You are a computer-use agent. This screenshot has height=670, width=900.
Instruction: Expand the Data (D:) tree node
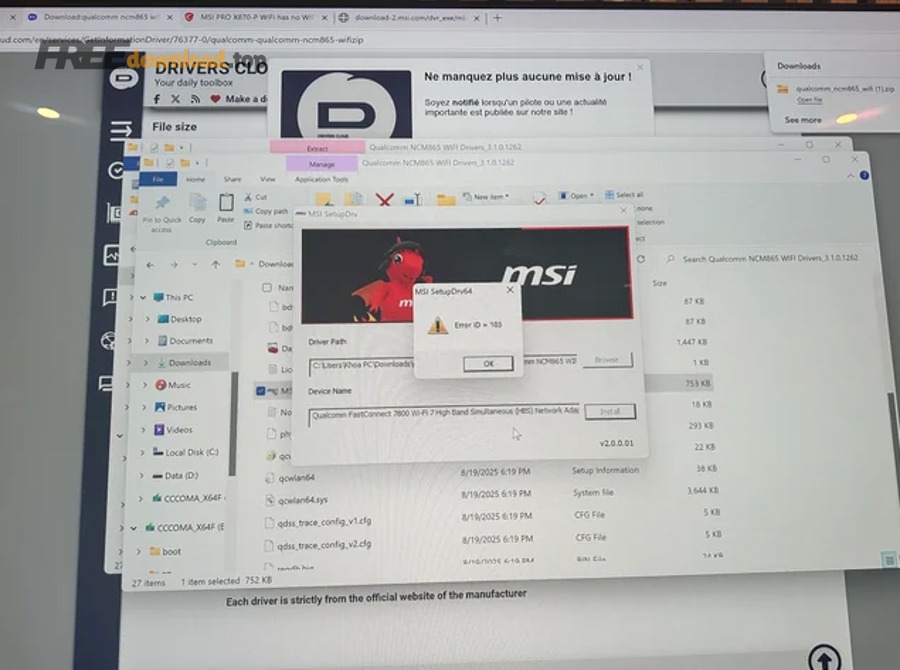[141, 475]
